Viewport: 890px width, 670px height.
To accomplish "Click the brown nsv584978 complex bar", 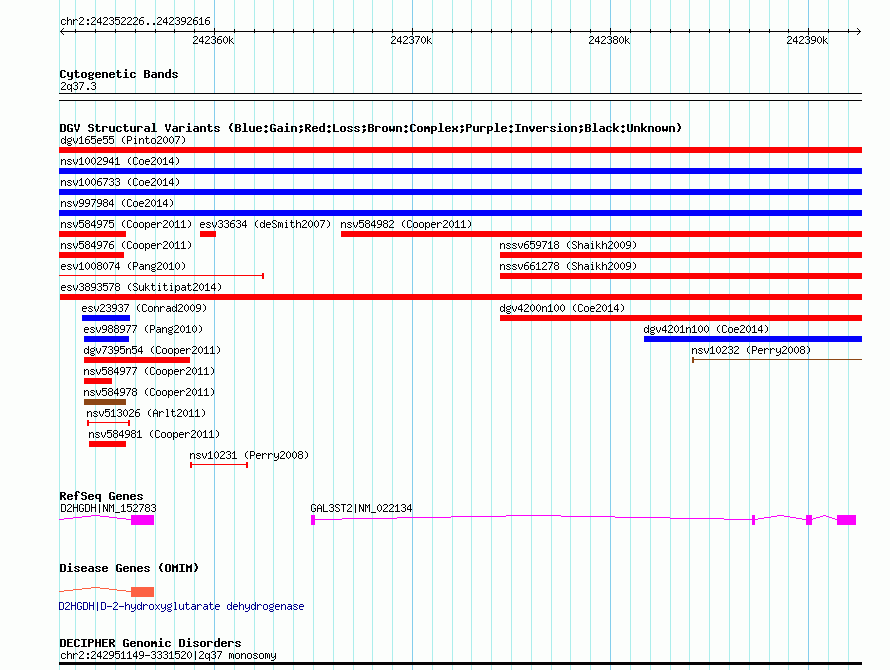I will [x=105, y=402].
